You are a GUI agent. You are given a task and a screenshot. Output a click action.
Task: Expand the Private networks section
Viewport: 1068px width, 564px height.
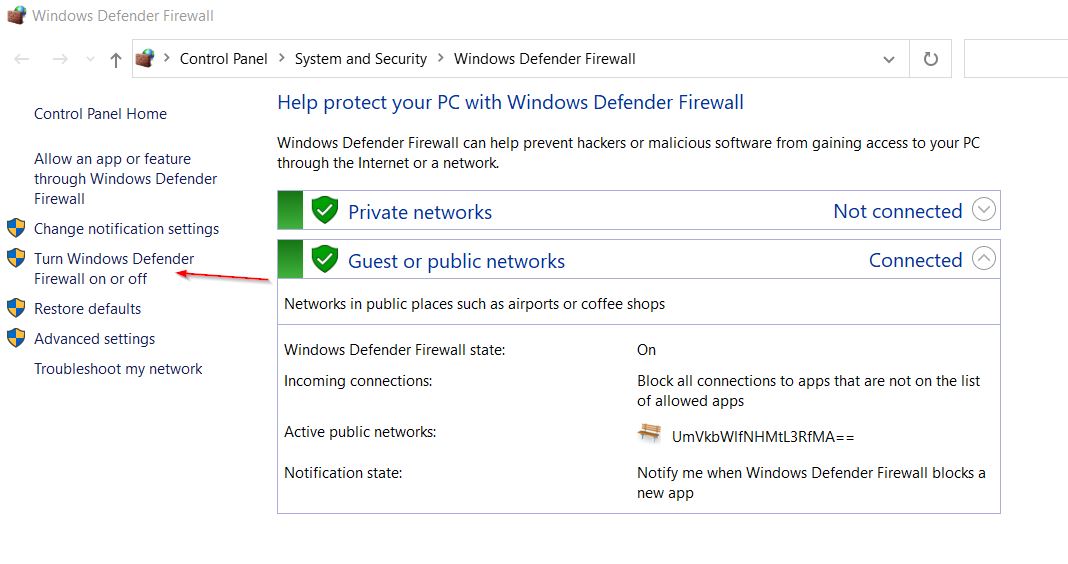click(x=984, y=209)
